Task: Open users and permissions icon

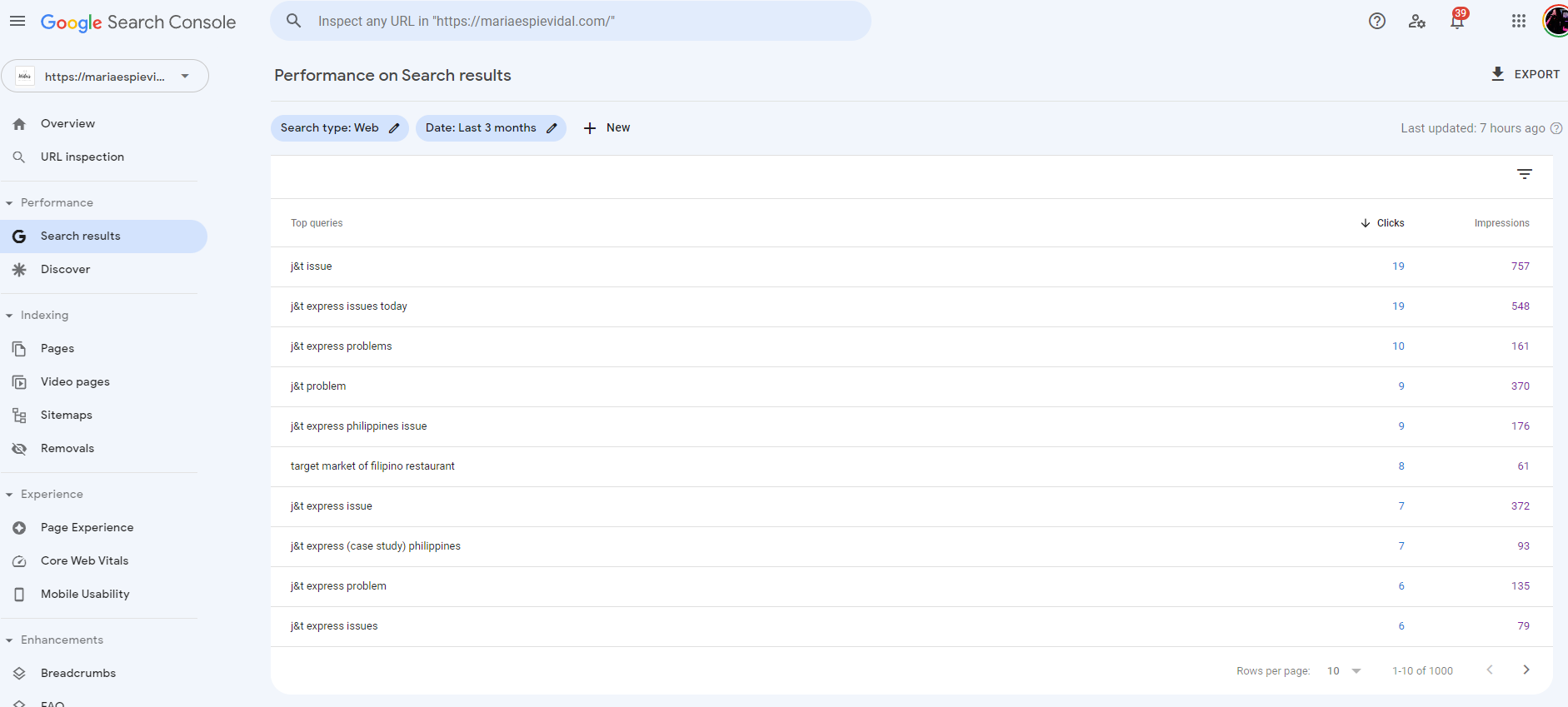Action: click(1417, 21)
